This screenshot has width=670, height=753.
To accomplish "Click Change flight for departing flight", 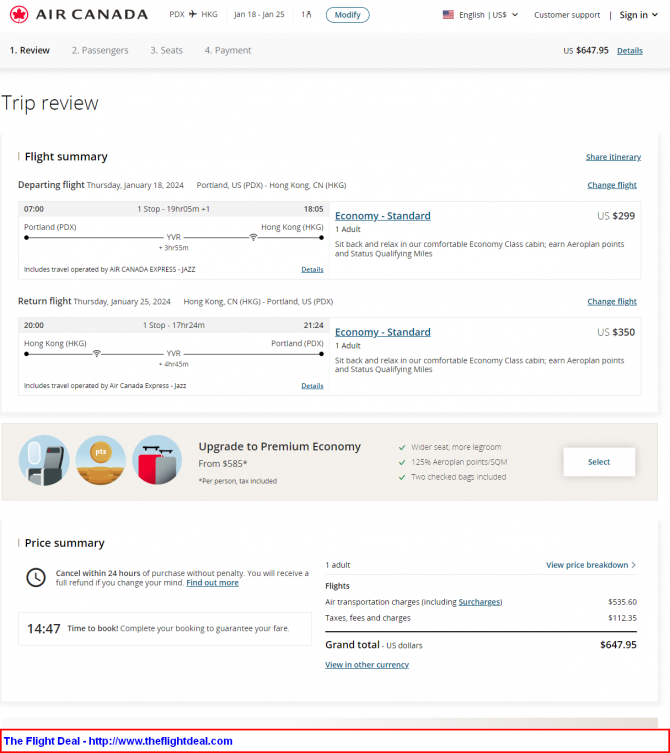I will click(x=612, y=185).
